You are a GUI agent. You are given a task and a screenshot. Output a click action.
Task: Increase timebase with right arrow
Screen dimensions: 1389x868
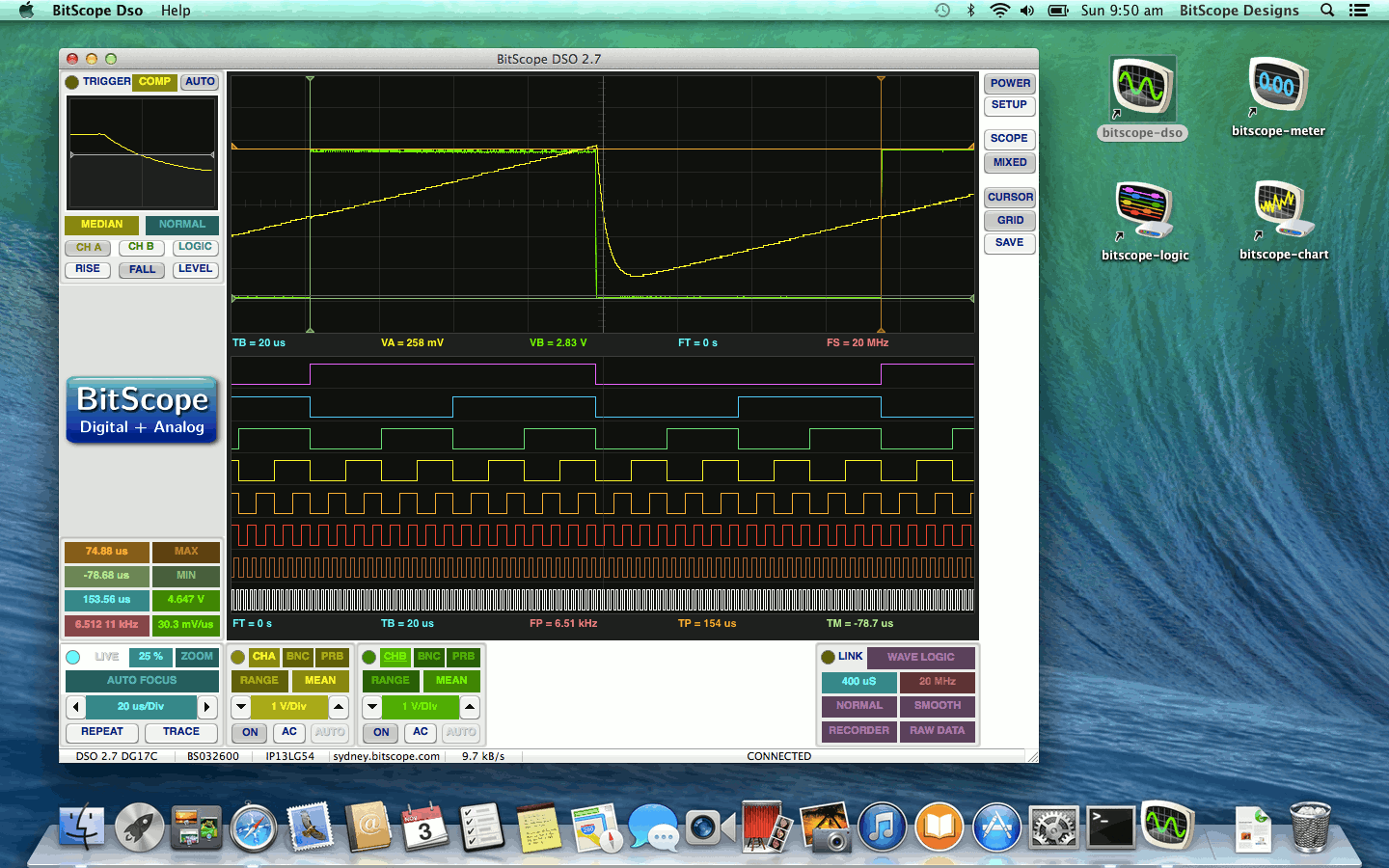pos(206,707)
